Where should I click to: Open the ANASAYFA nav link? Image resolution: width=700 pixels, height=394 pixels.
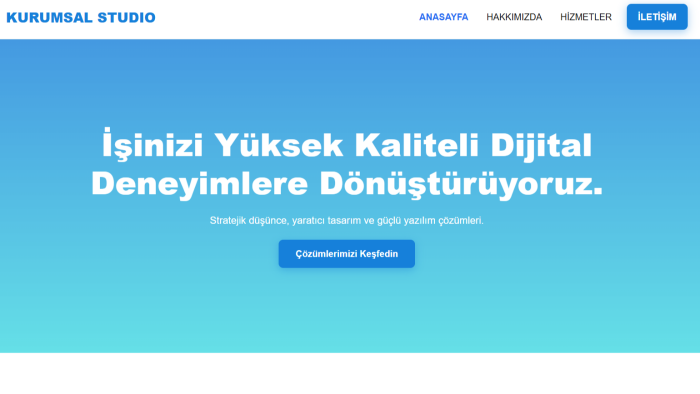(x=443, y=17)
